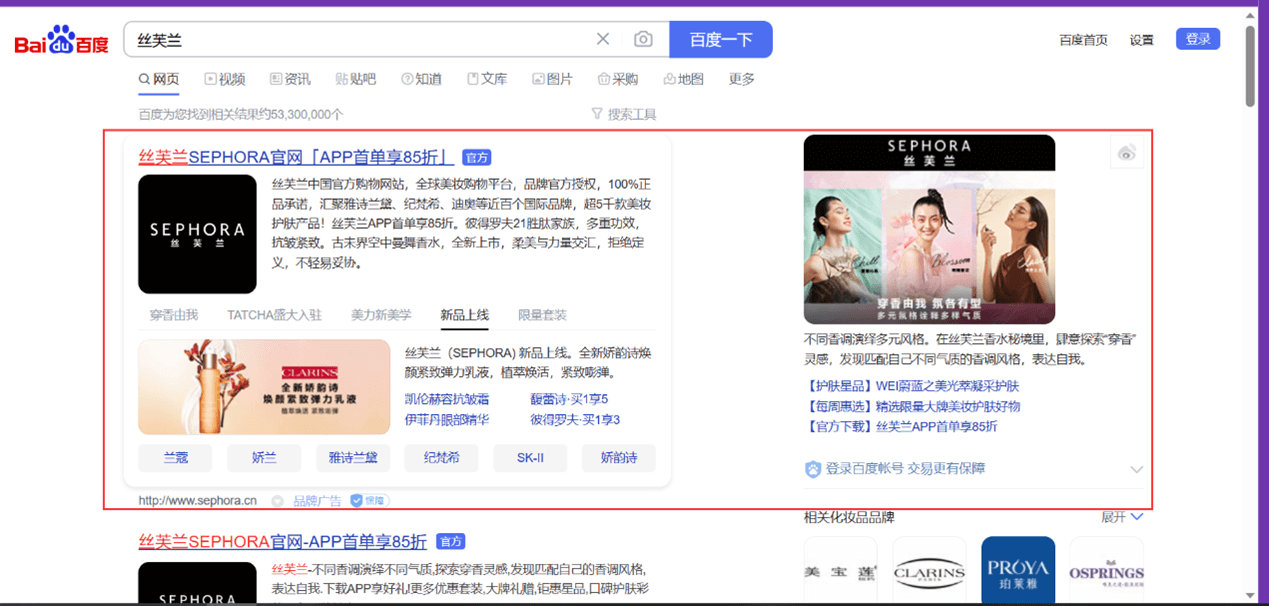Switch to the 图片 search tab
1269x606 pixels.
(553, 79)
